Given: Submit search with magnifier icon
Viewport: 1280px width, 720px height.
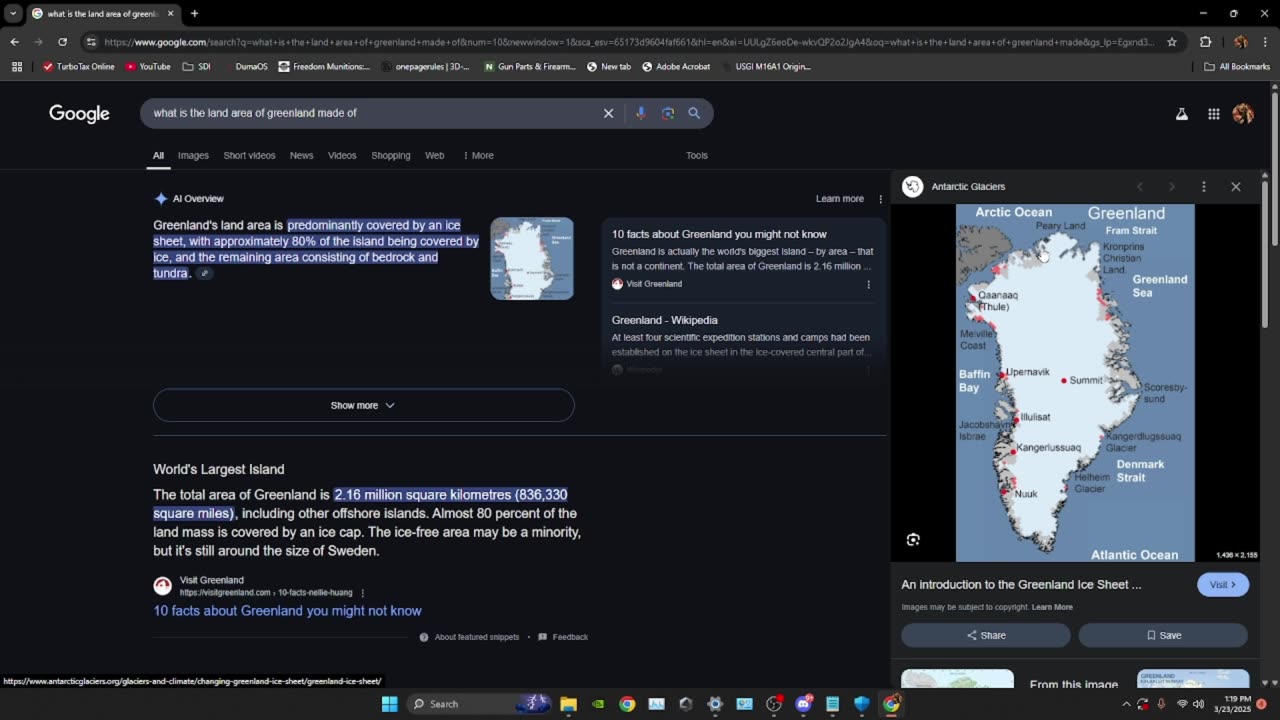Looking at the screenshot, I should pos(694,113).
